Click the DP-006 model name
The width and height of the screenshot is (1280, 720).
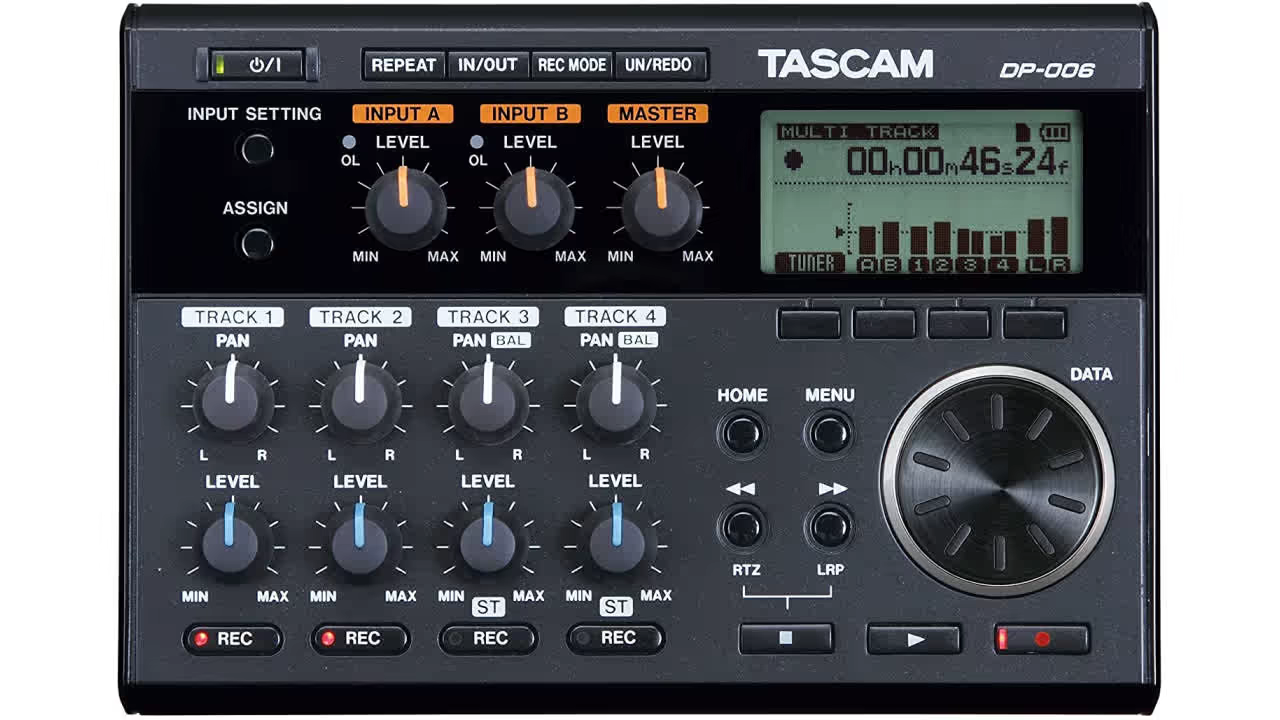tap(1047, 70)
